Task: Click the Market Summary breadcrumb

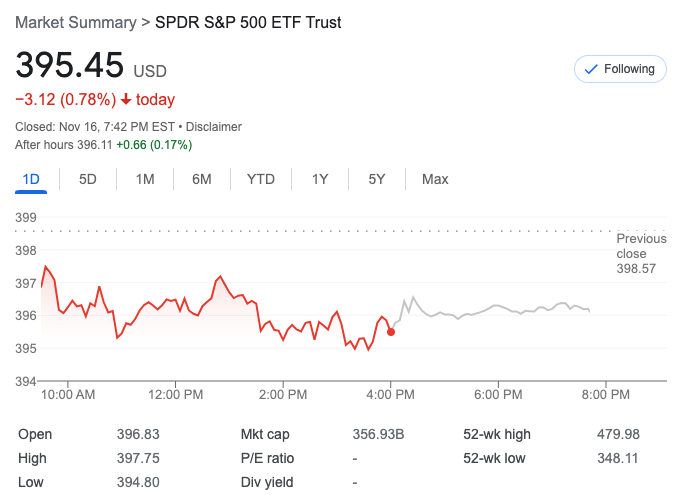Action: pos(75,22)
